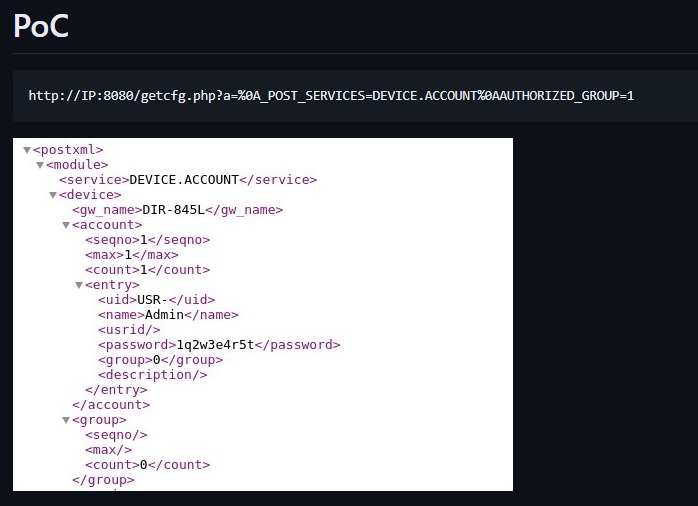Click the empty usrid tag
The height and width of the screenshot is (506, 698).
point(129,330)
